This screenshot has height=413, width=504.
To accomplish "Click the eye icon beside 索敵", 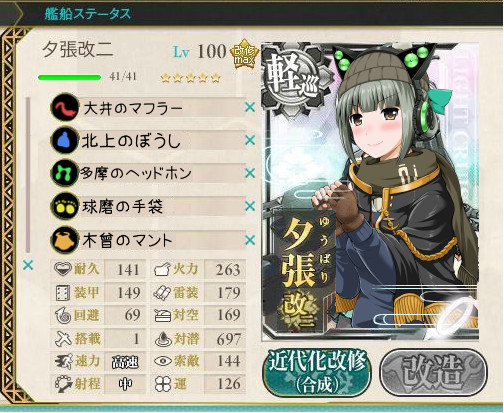I will tap(163, 361).
